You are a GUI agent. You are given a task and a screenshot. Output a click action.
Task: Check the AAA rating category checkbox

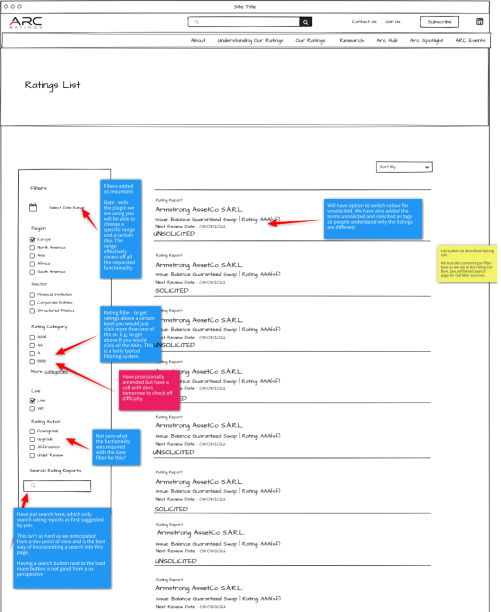click(x=32, y=337)
